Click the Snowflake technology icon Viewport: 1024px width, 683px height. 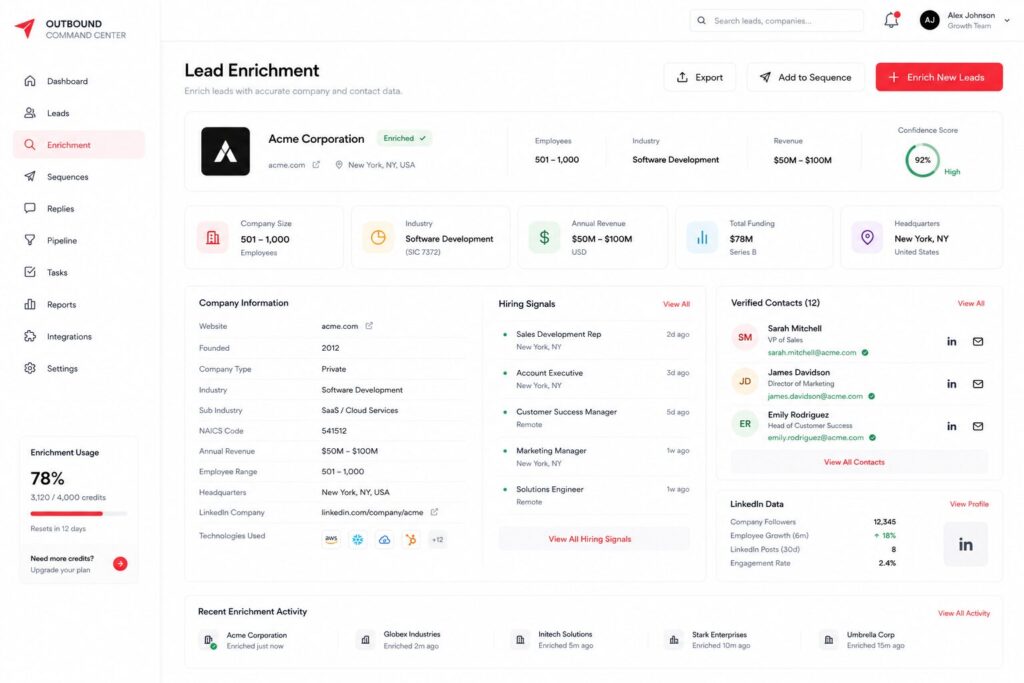point(358,539)
